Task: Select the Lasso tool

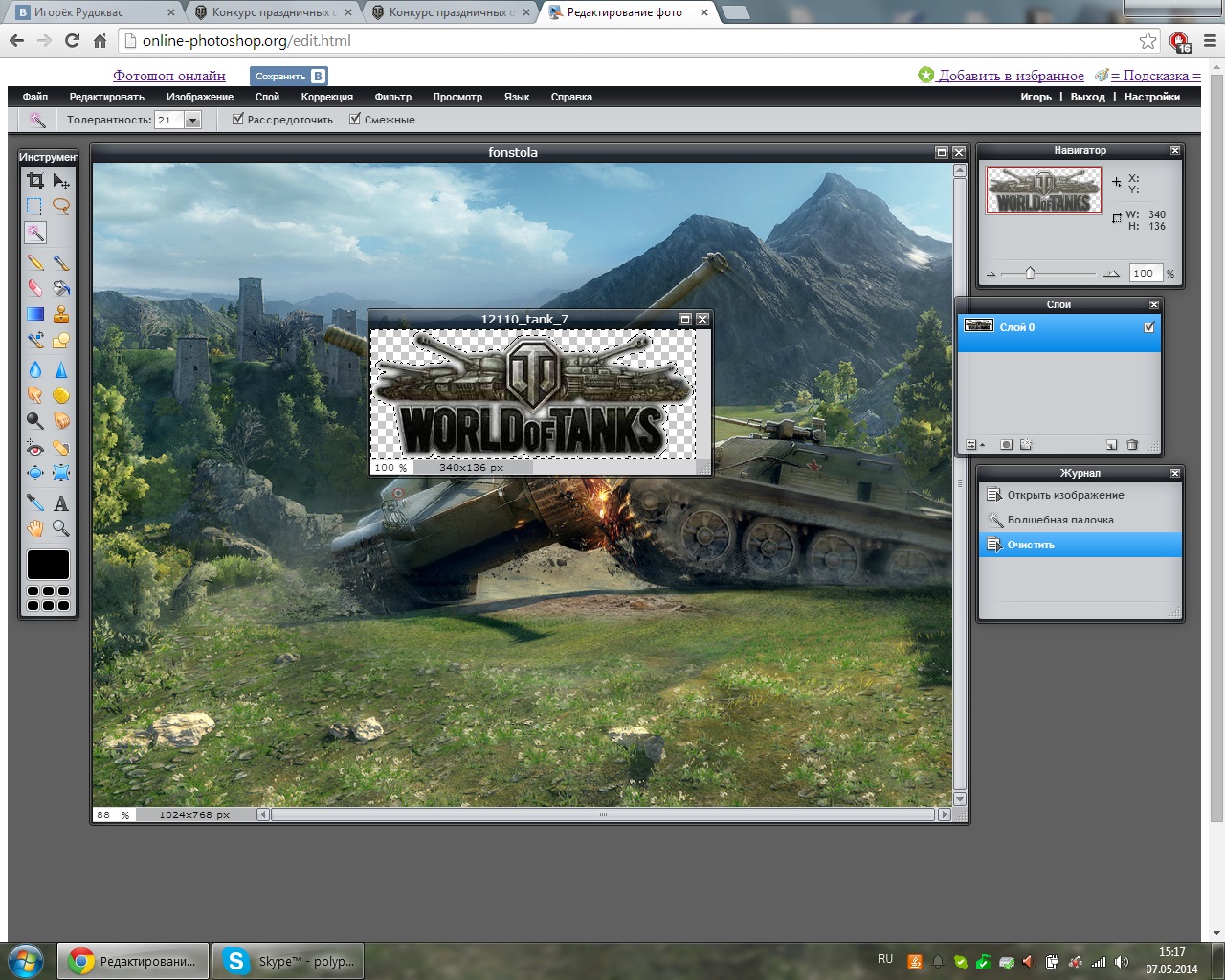Action: pos(61,206)
